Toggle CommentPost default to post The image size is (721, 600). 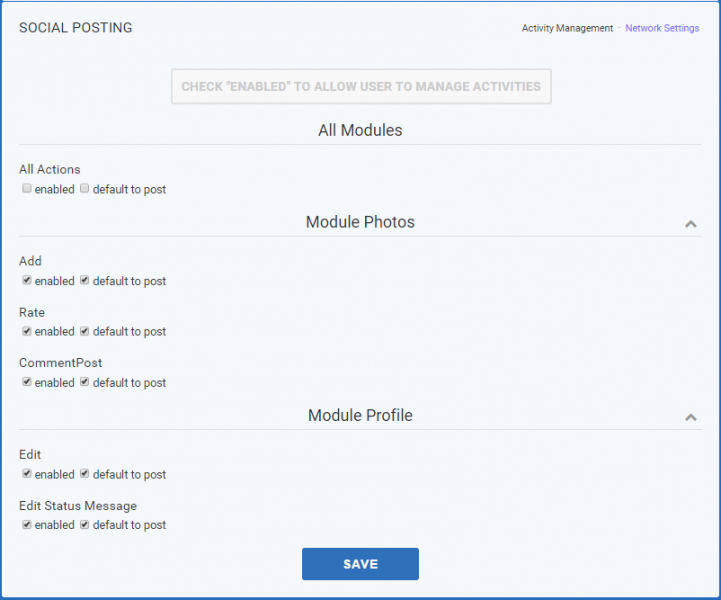tap(84, 382)
